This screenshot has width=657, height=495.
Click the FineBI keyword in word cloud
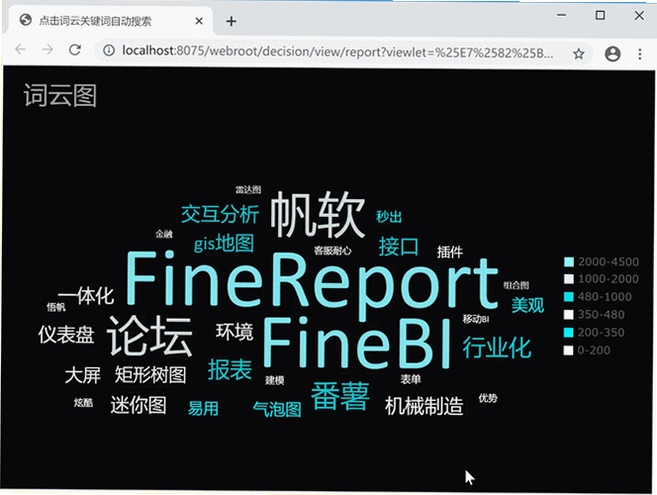(357, 342)
